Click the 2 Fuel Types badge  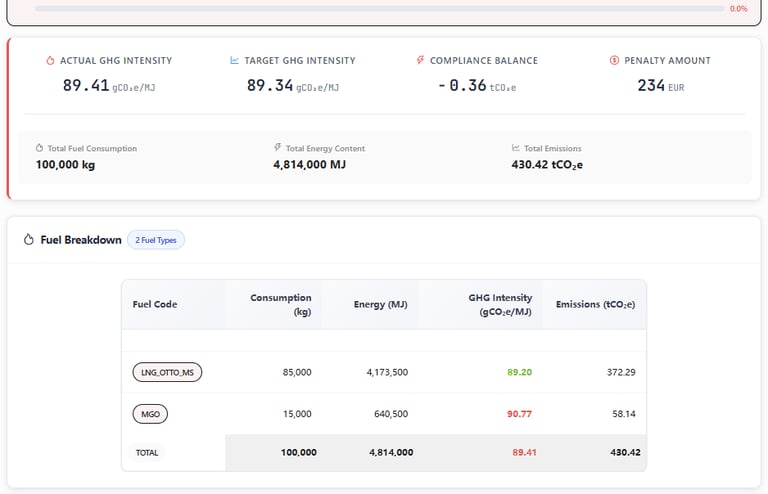pos(155,240)
